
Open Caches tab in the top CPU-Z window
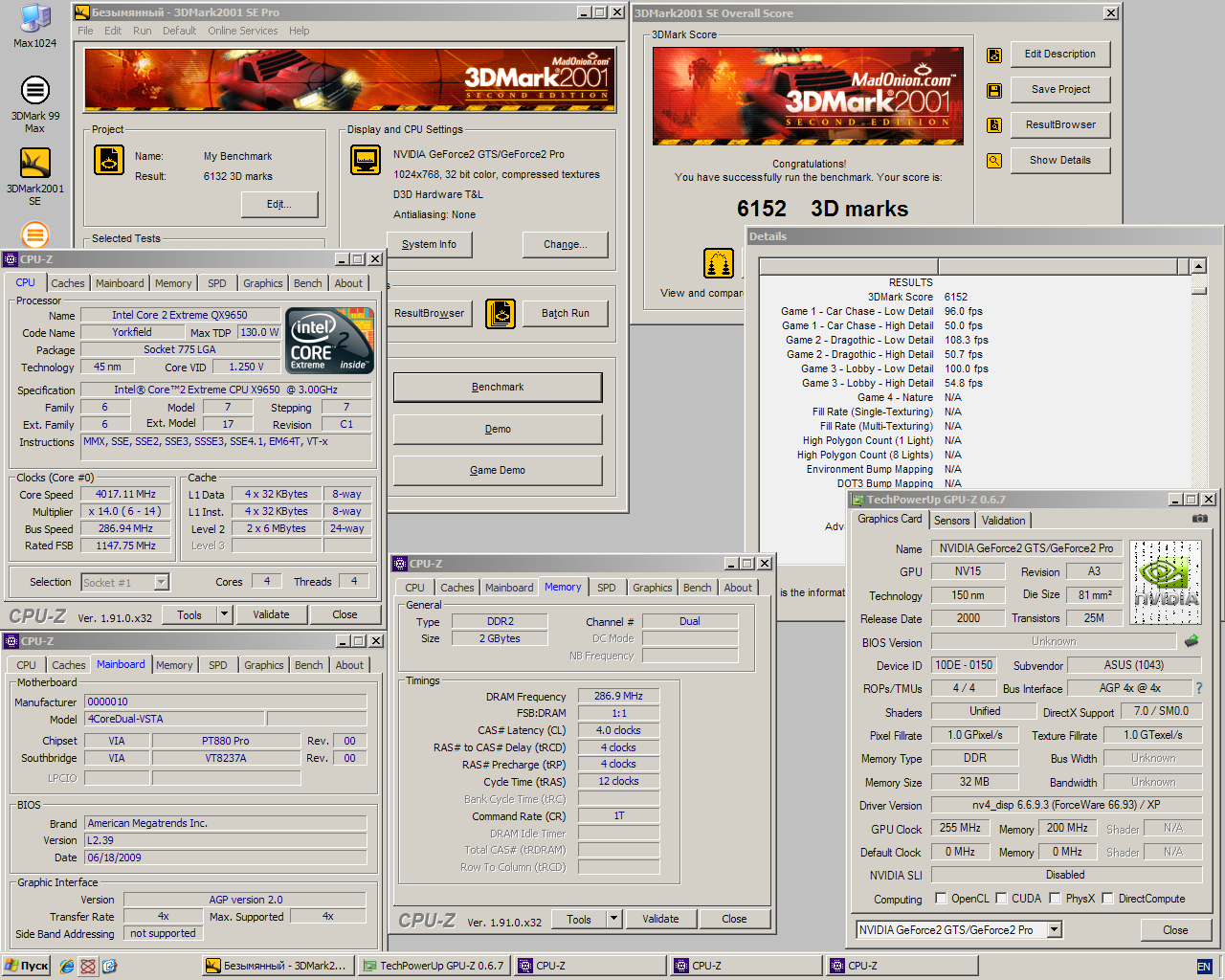pyautogui.click(x=68, y=283)
